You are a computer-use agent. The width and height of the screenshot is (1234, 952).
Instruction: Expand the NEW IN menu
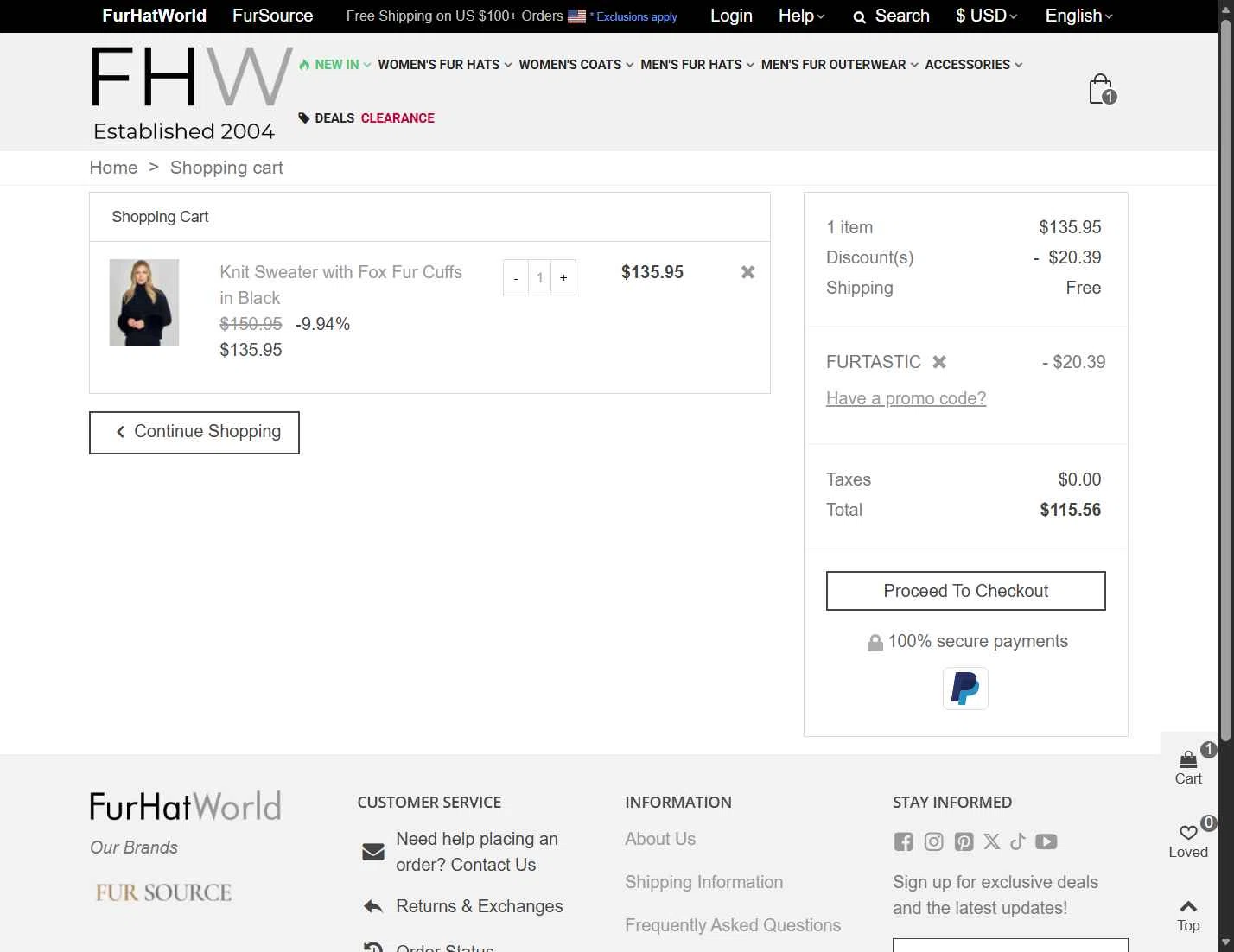335,65
